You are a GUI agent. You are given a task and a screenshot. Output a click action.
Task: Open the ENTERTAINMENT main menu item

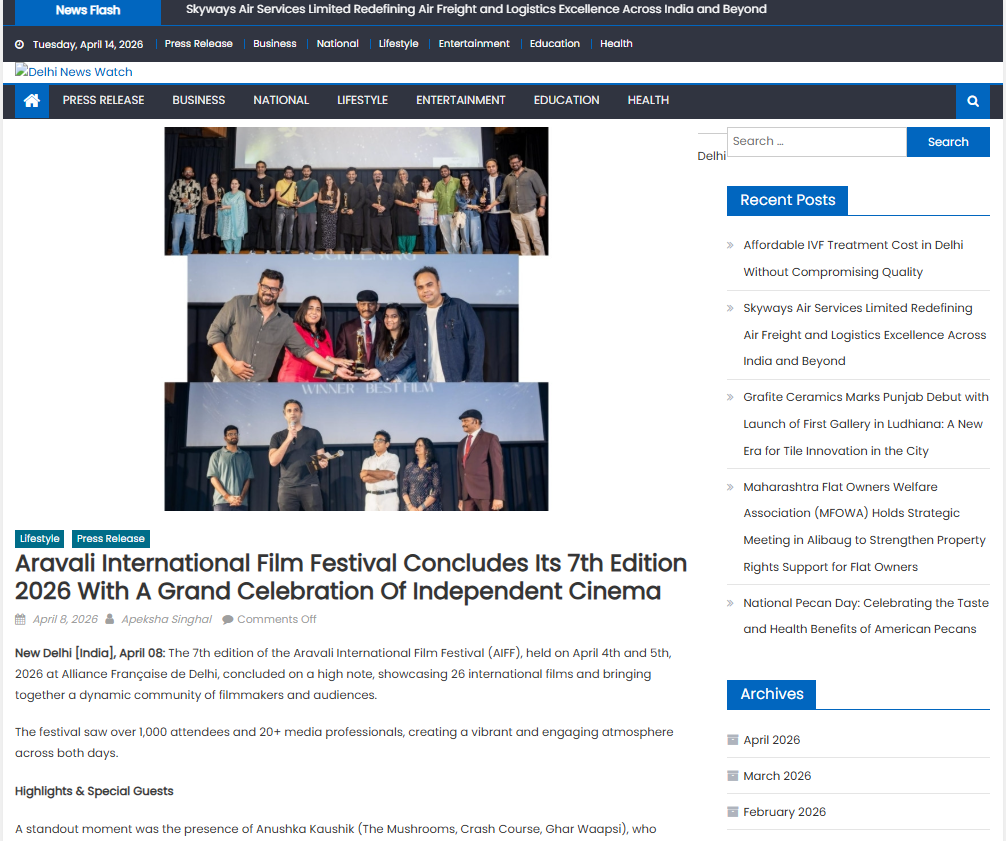coord(461,101)
